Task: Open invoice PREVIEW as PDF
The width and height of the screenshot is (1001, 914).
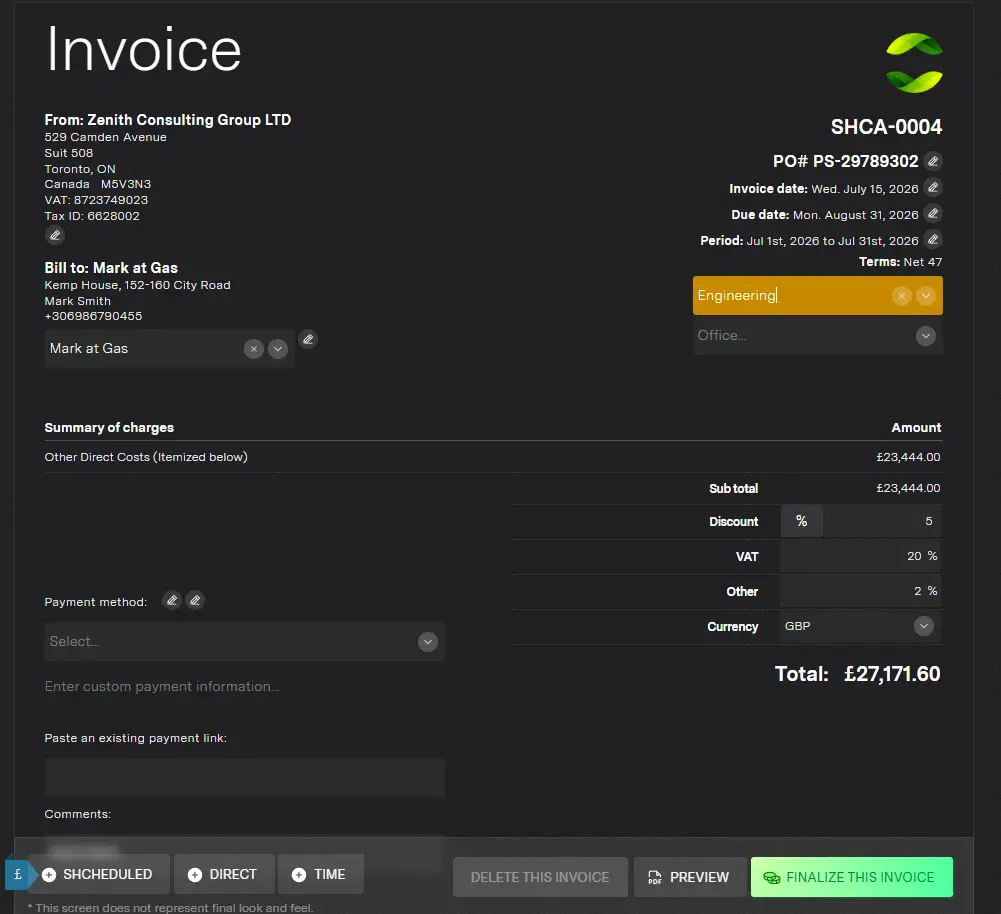Action: coord(690,878)
